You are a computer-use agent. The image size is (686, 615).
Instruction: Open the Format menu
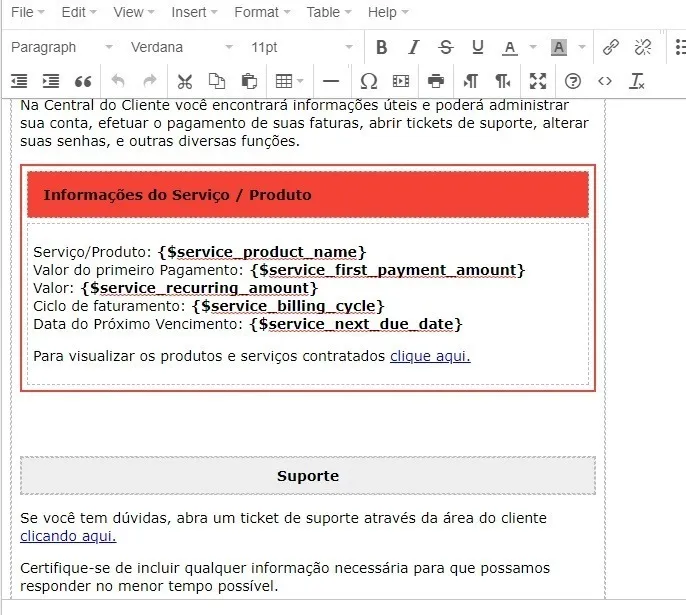pos(262,12)
